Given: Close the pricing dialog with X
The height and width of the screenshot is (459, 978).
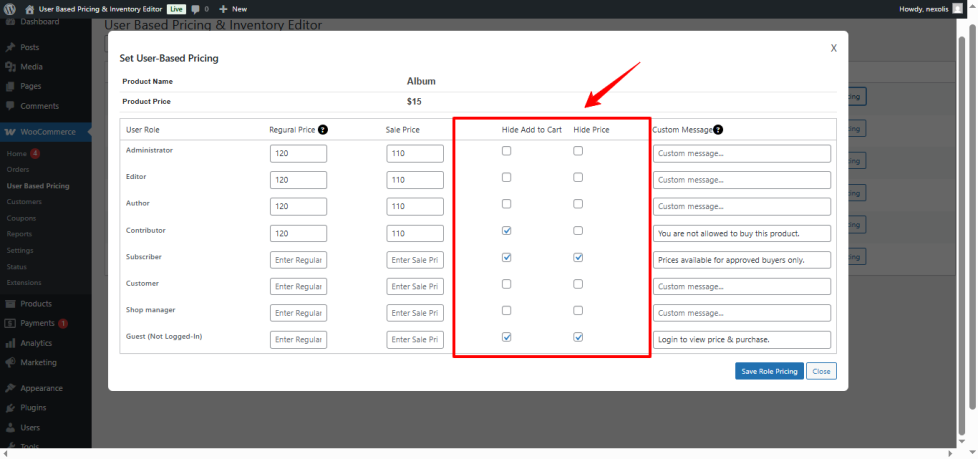Looking at the screenshot, I should tap(833, 48).
